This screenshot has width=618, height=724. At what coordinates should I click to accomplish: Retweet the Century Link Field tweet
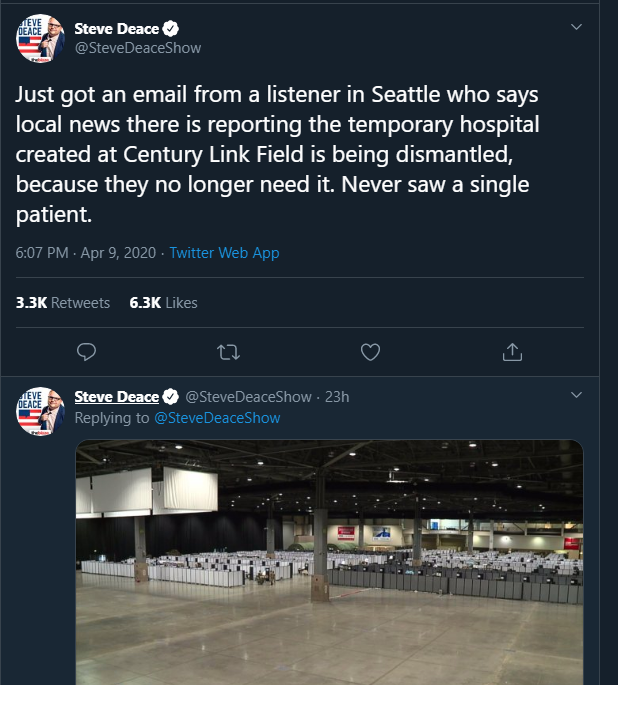click(x=229, y=351)
